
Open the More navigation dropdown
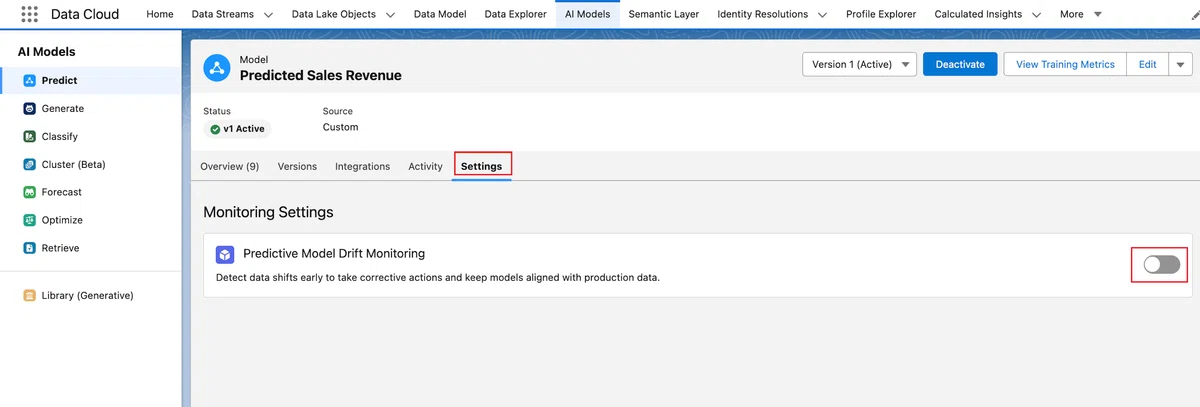(x=1081, y=15)
